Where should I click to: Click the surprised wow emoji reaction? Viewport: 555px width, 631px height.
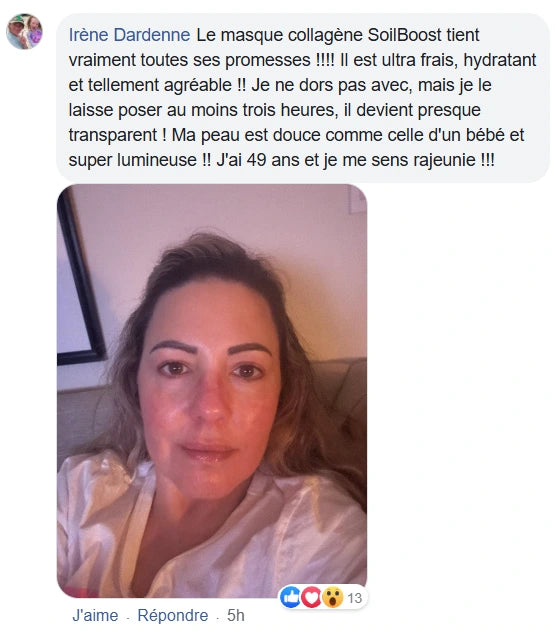click(332, 597)
